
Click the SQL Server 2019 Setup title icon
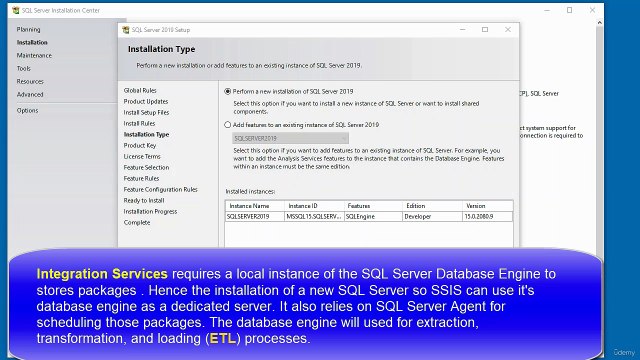[x=126, y=30]
